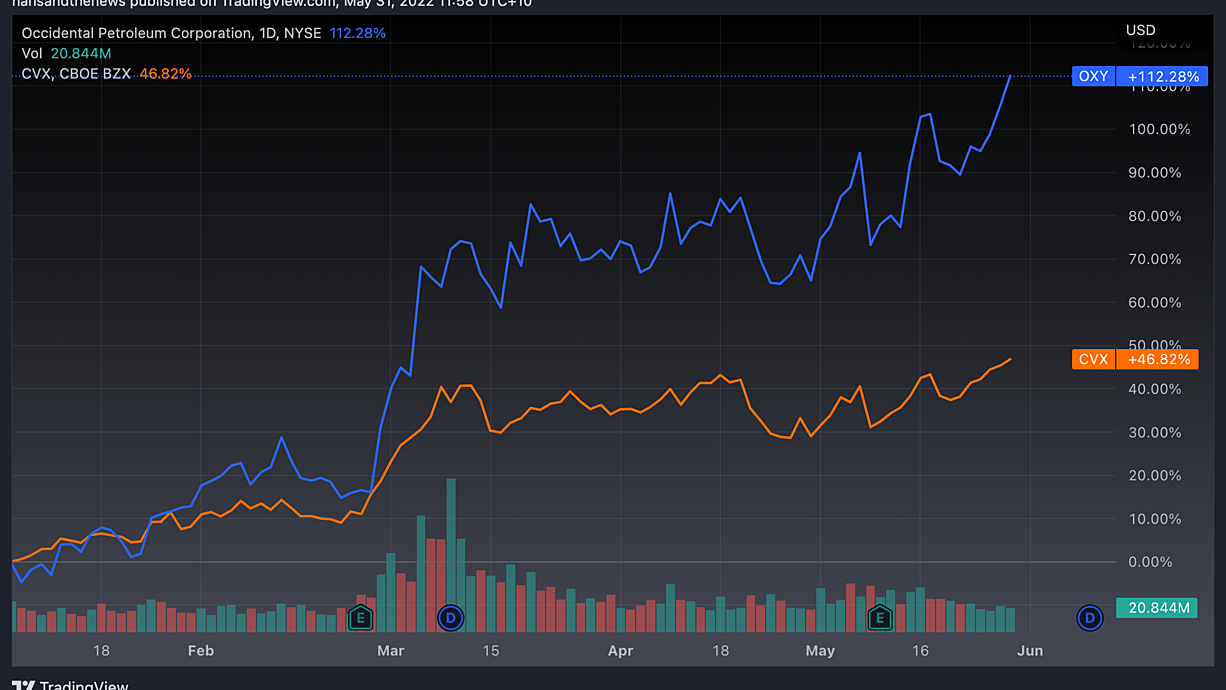
Task: Click the Feb date label
Action: click(x=201, y=650)
